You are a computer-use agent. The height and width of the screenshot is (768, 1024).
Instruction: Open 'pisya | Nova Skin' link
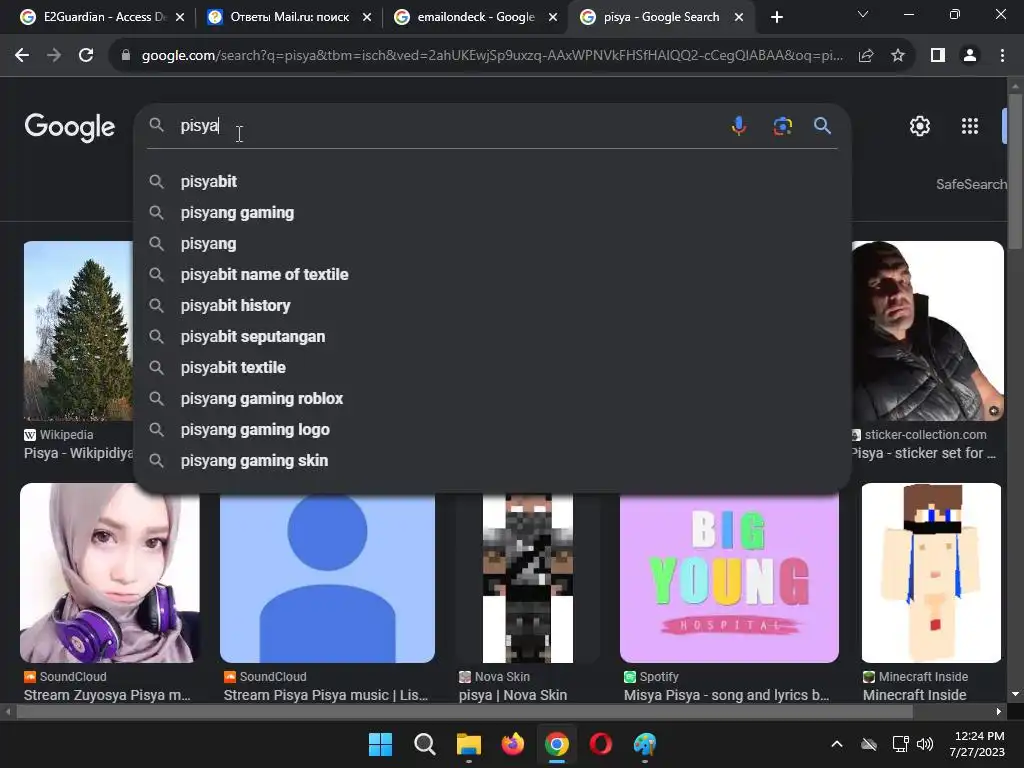[x=513, y=695]
